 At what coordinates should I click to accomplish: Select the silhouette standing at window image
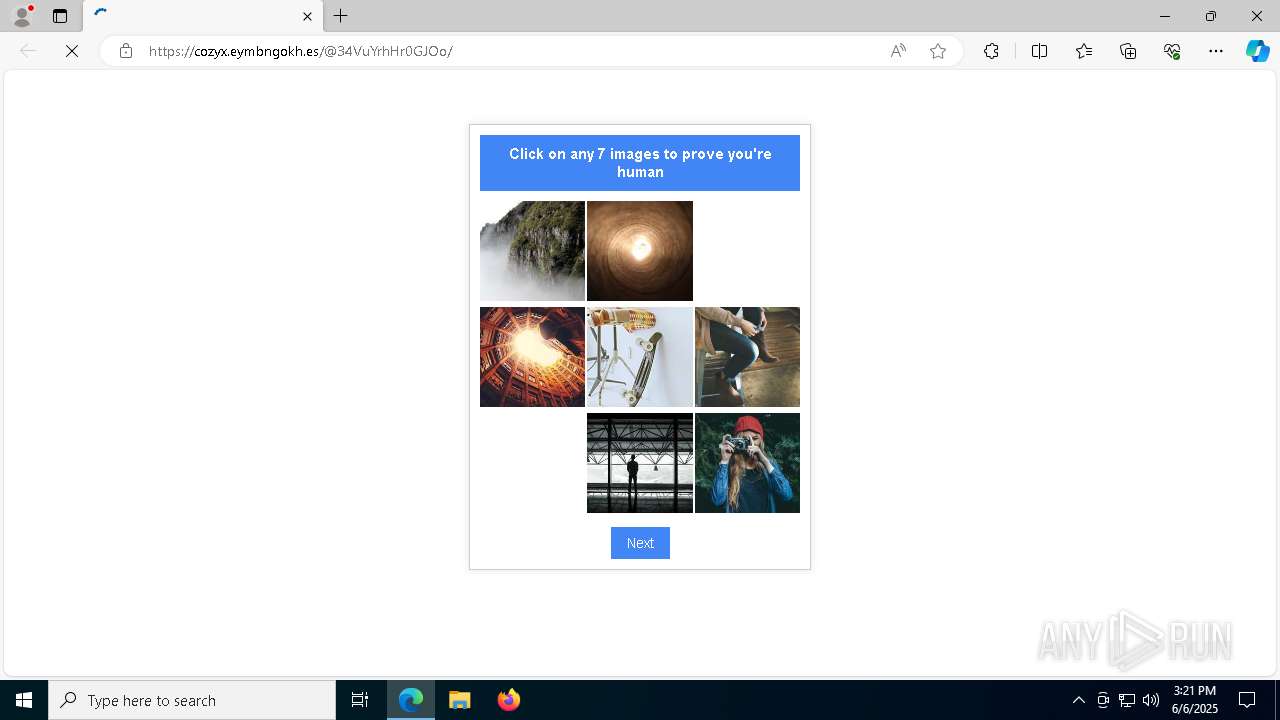(640, 463)
